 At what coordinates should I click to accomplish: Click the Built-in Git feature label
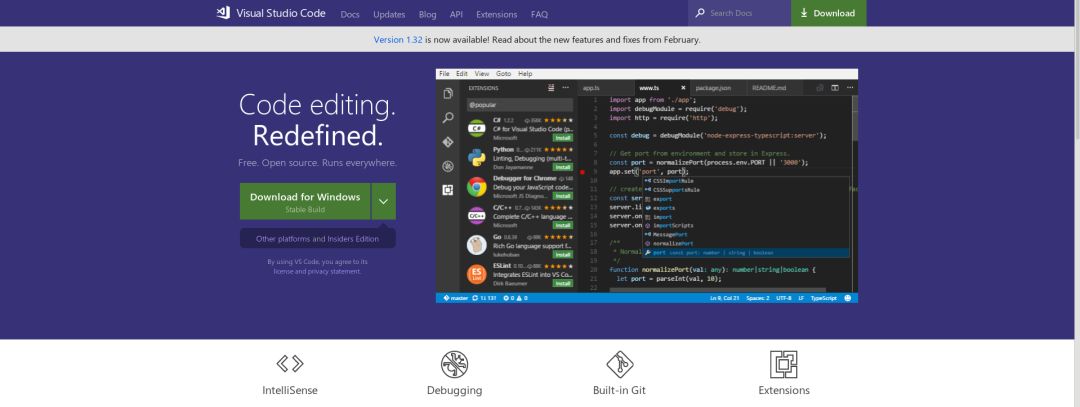pos(619,390)
